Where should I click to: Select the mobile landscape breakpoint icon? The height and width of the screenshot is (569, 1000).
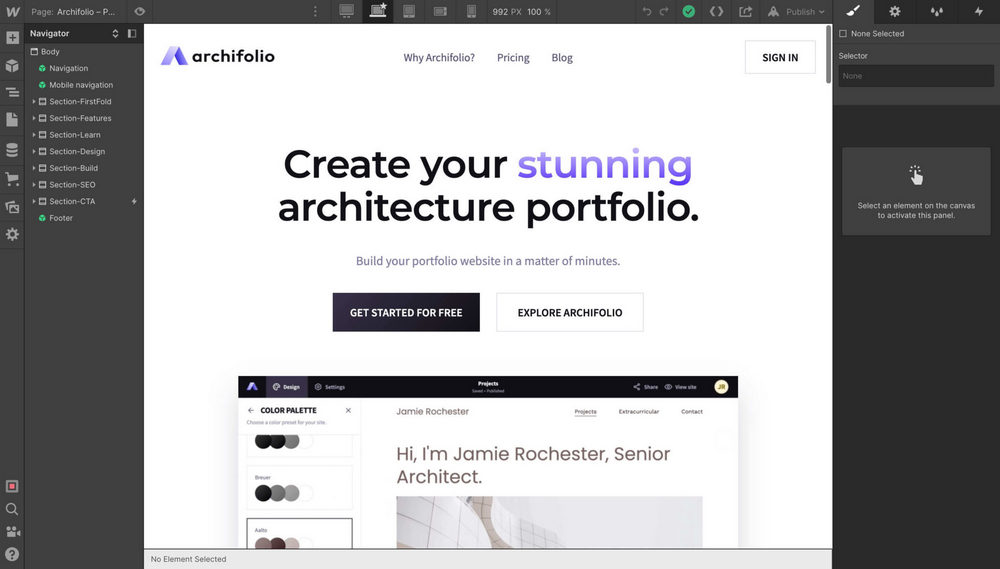point(440,11)
